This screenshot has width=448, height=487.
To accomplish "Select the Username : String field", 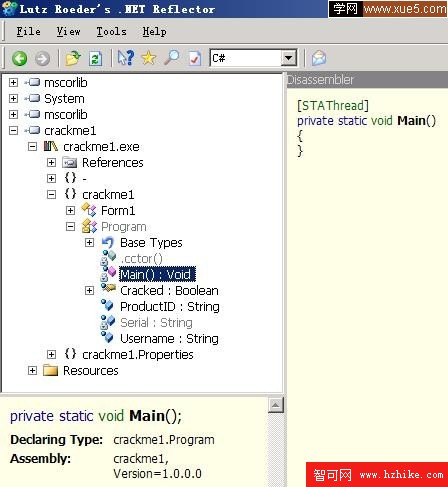I will (169, 339).
